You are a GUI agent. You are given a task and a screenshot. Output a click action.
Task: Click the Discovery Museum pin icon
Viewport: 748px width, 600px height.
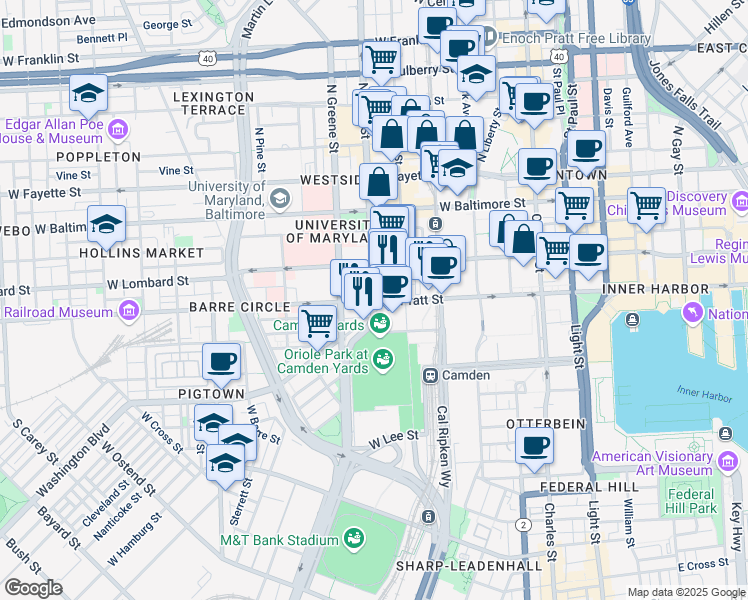click(x=740, y=201)
